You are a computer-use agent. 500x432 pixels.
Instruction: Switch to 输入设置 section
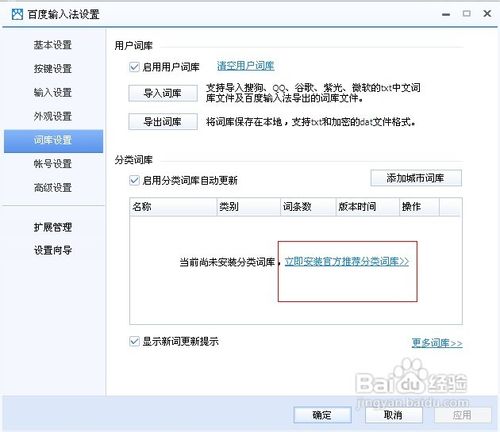53,92
